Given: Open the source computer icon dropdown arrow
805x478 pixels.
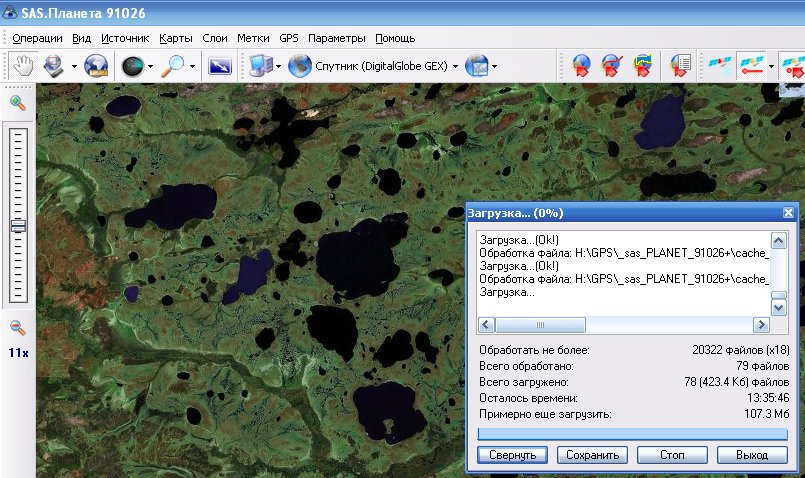Looking at the screenshot, I should click(x=278, y=67).
